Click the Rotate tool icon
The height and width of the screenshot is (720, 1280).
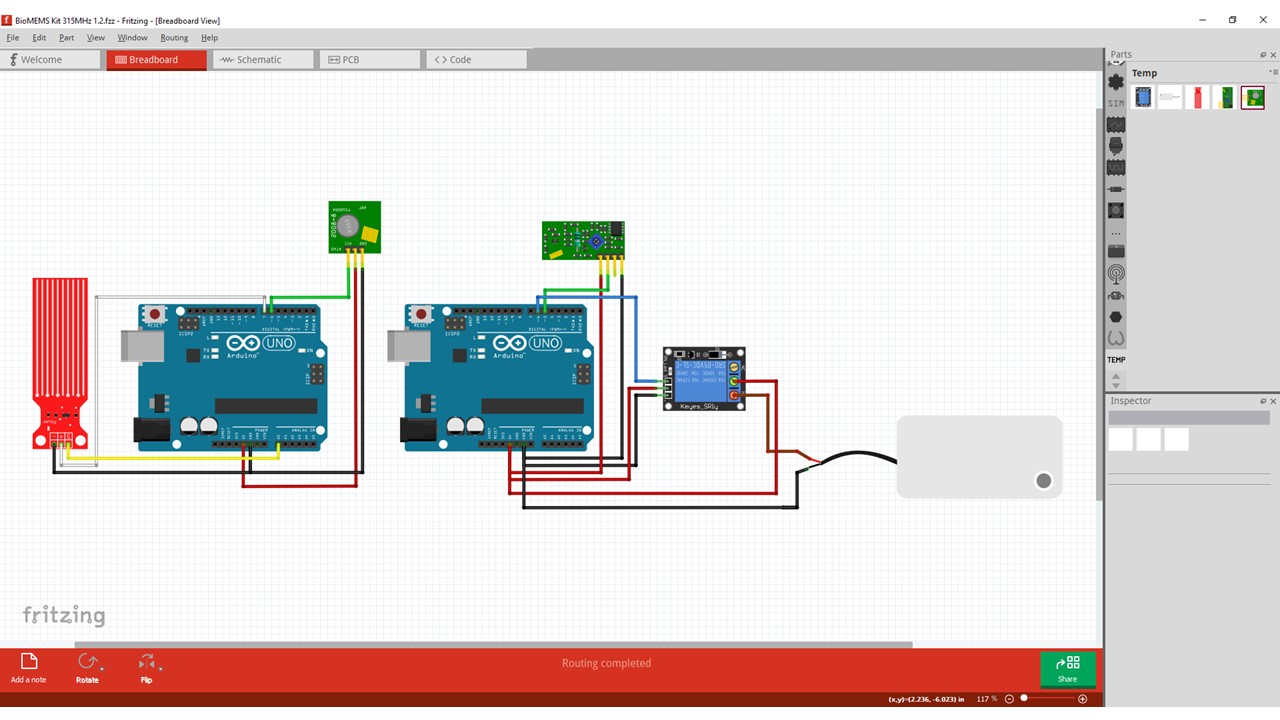pyautogui.click(x=87, y=662)
